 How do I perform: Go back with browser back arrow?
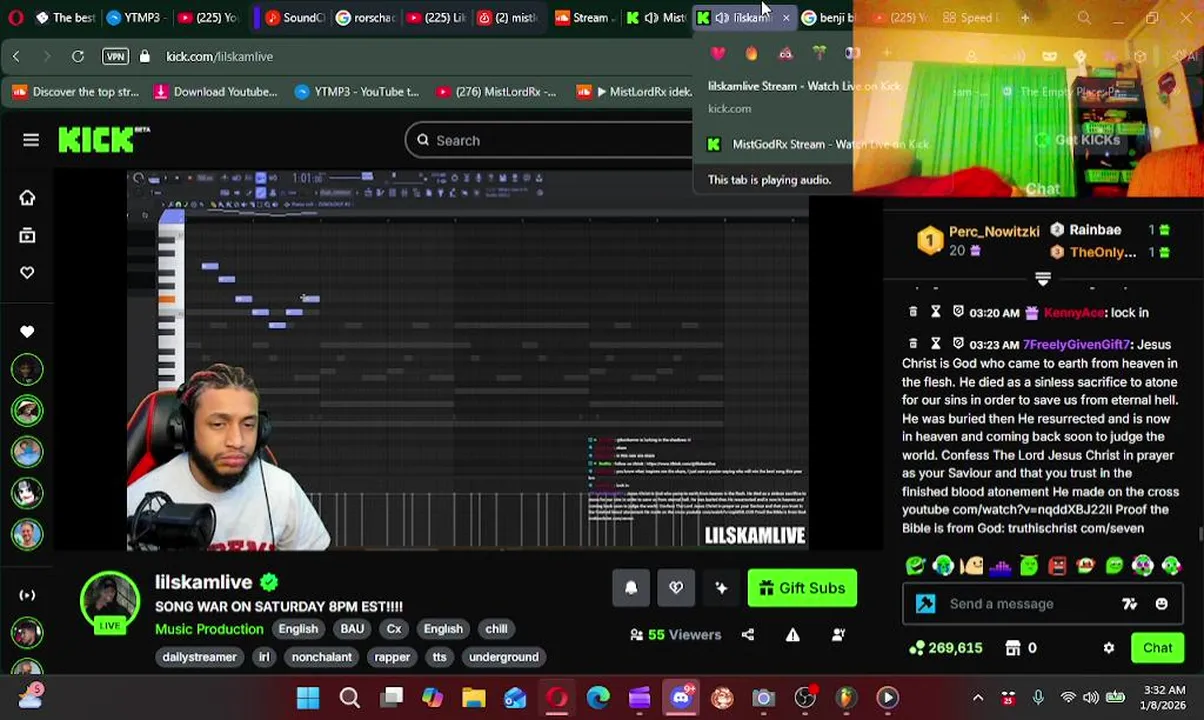point(16,57)
